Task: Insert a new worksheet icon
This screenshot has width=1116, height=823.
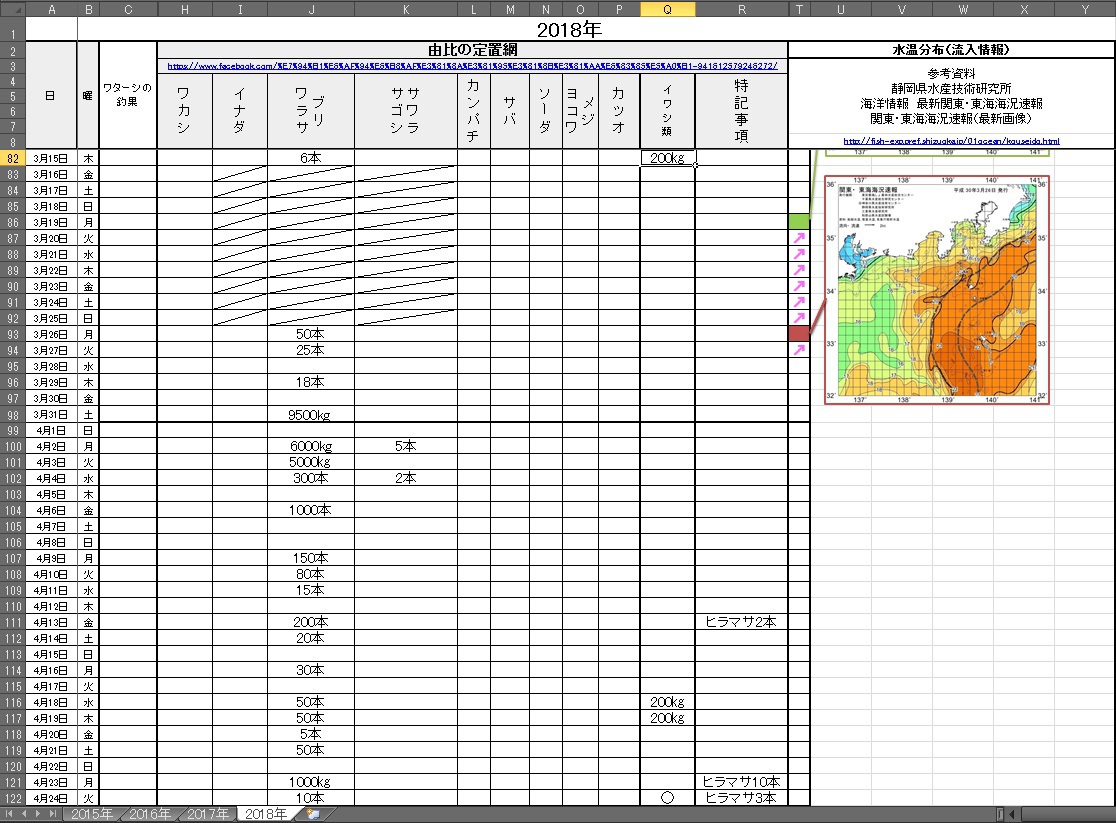Action: [313, 814]
